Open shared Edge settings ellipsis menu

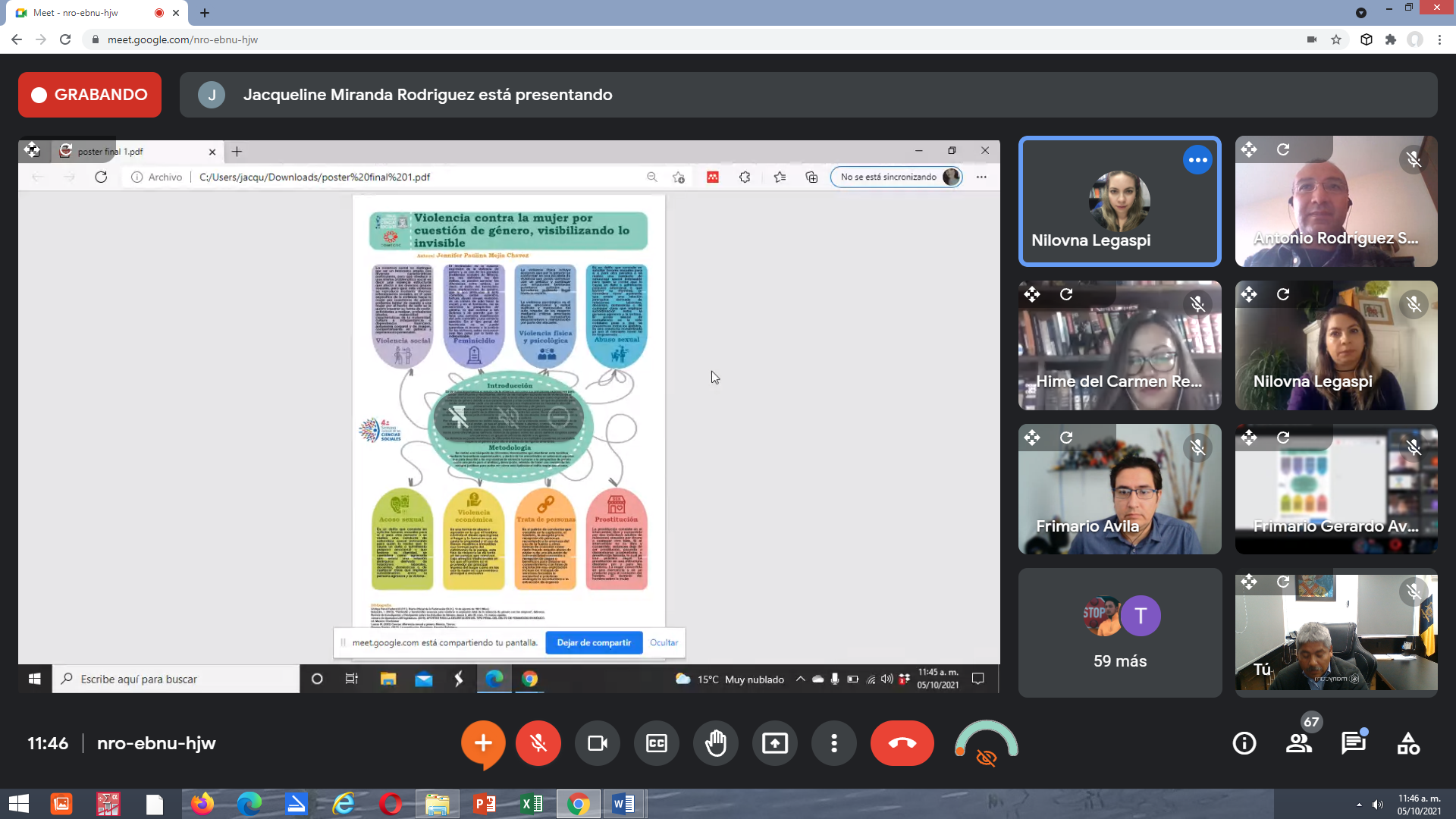click(x=981, y=177)
